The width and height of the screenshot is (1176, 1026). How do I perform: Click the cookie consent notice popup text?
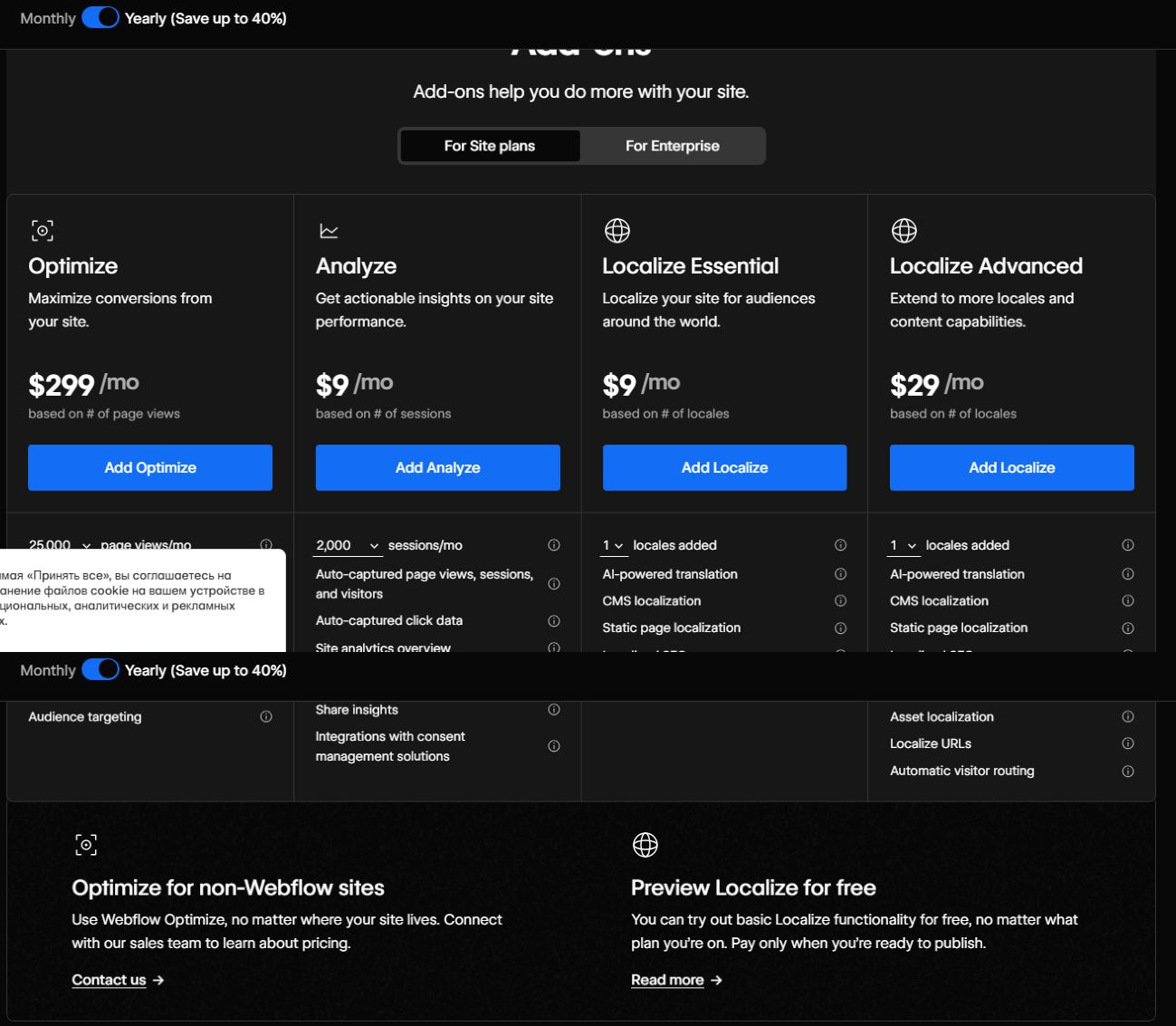pos(132,599)
